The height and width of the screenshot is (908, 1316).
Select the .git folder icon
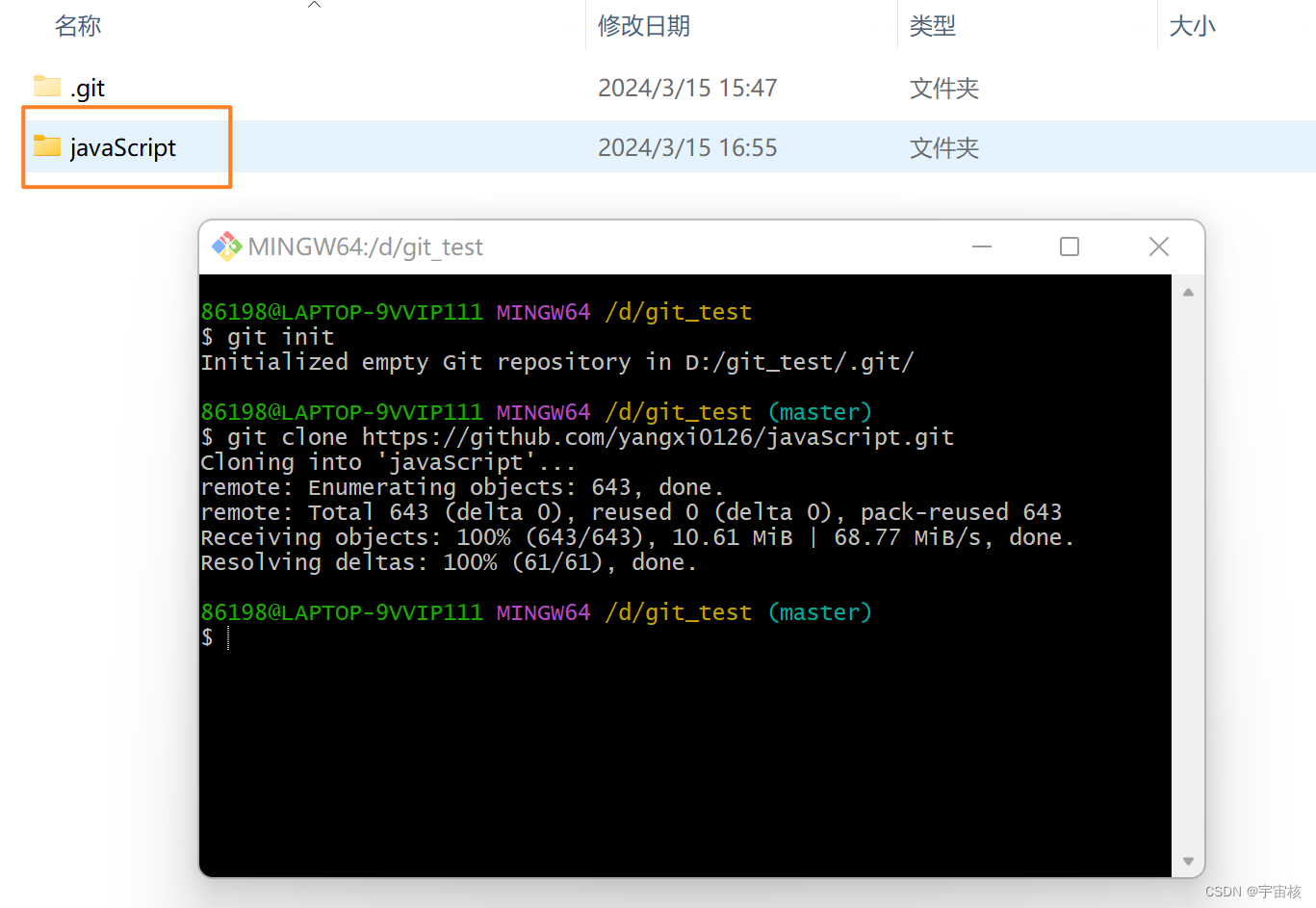click(47, 87)
